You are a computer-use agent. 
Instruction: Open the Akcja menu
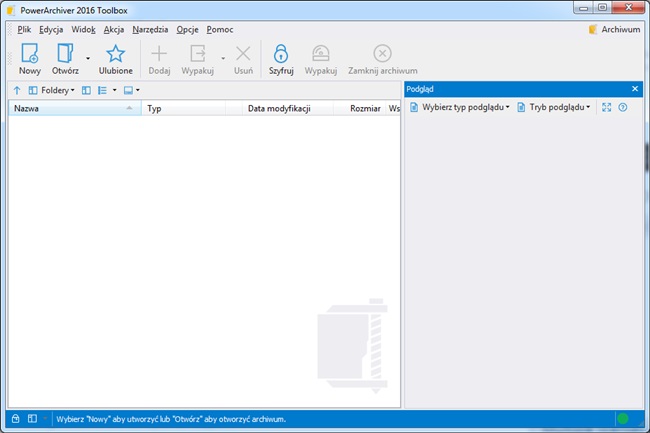coord(114,29)
